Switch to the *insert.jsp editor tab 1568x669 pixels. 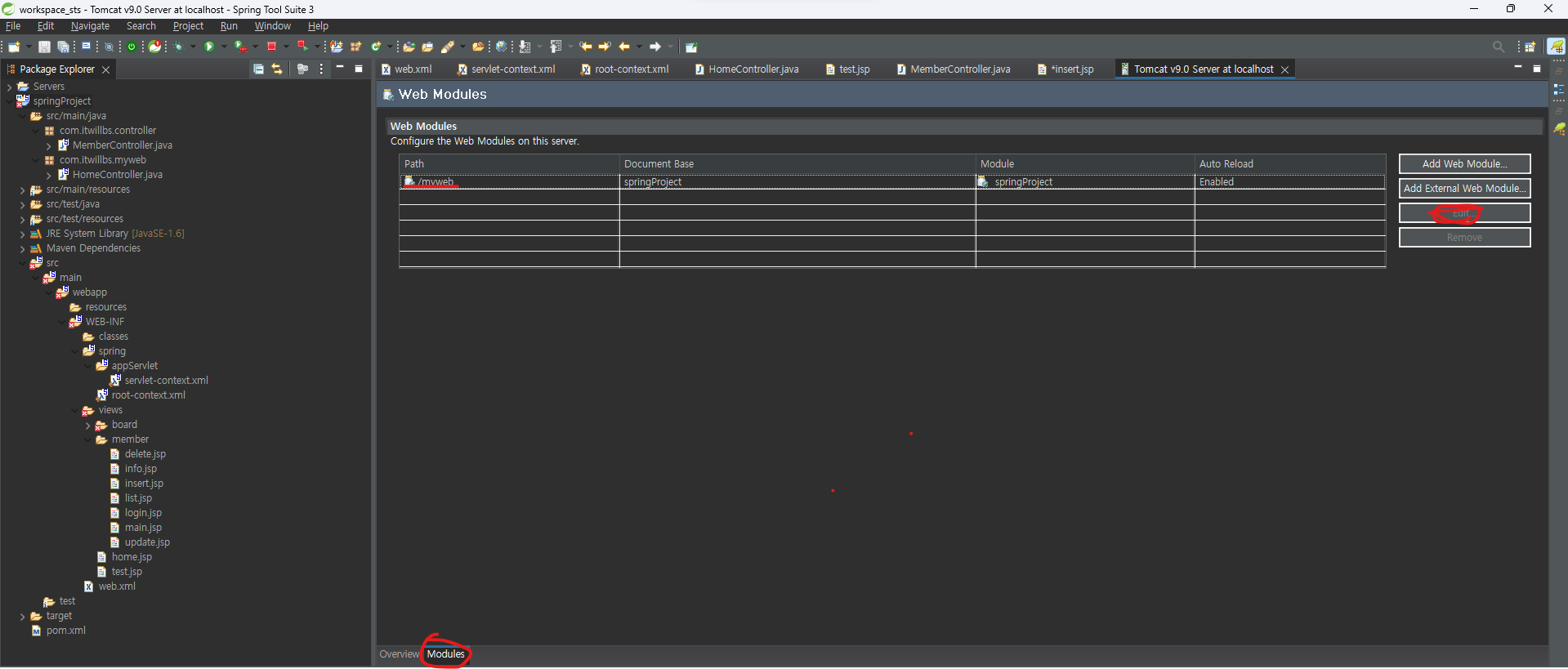pos(1066,69)
